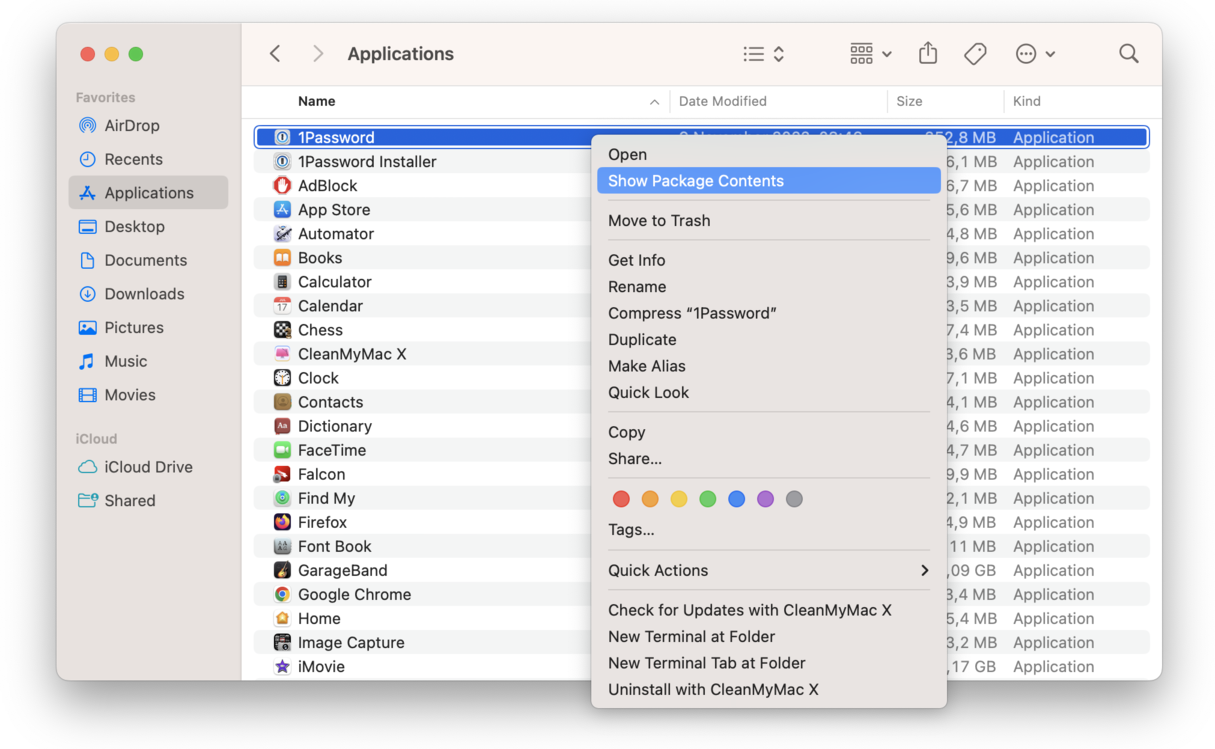Viewport: 1215px width, 749px height.
Task: Open Downloads in the sidebar
Action: click(x=144, y=294)
